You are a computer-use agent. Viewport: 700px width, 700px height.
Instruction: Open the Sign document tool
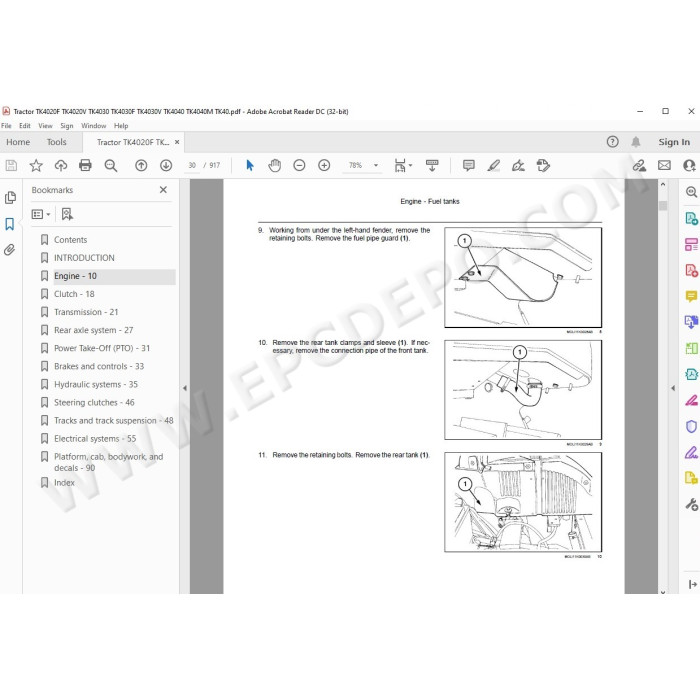518,166
